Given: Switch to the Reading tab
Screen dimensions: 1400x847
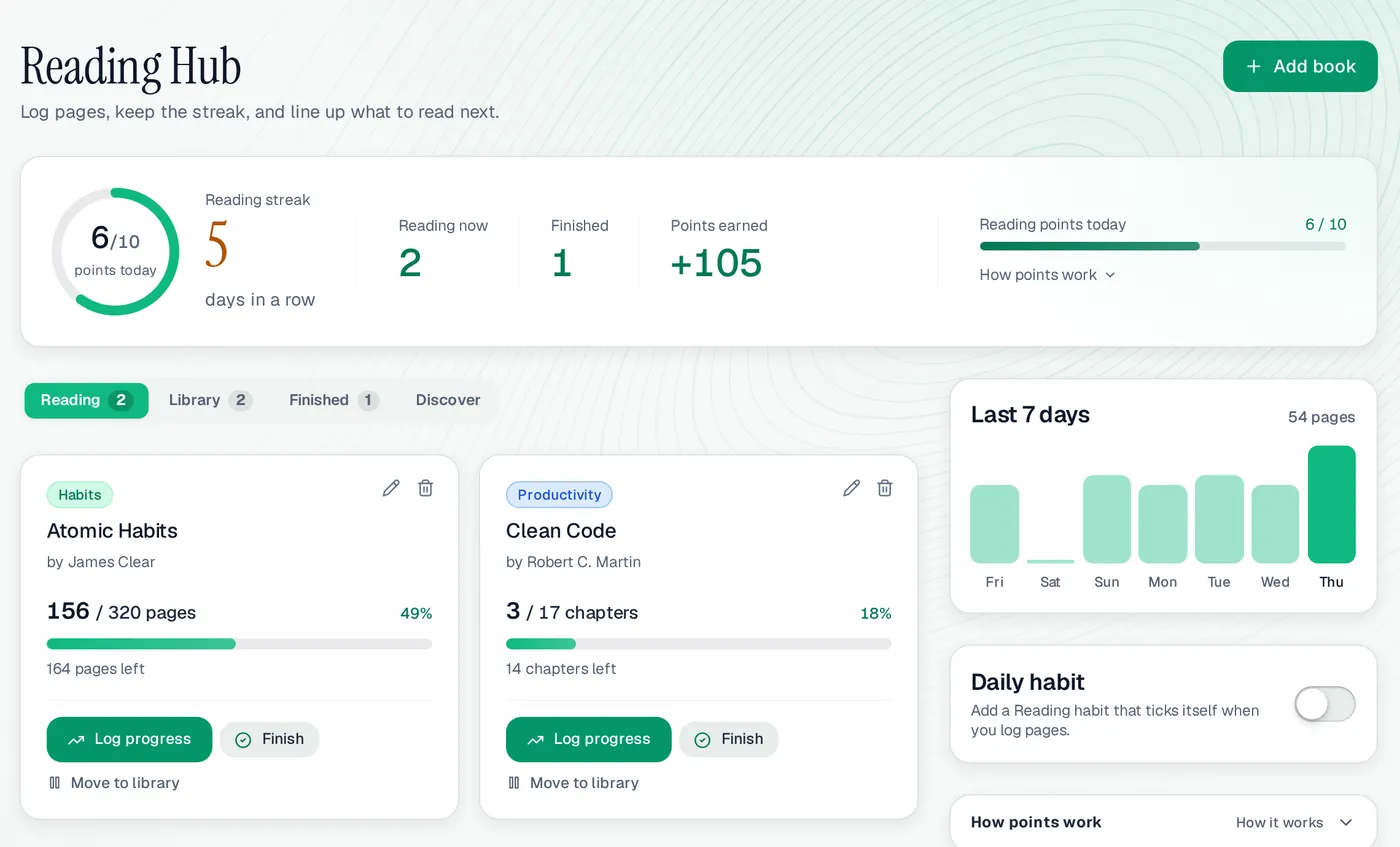Looking at the screenshot, I should (86, 400).
